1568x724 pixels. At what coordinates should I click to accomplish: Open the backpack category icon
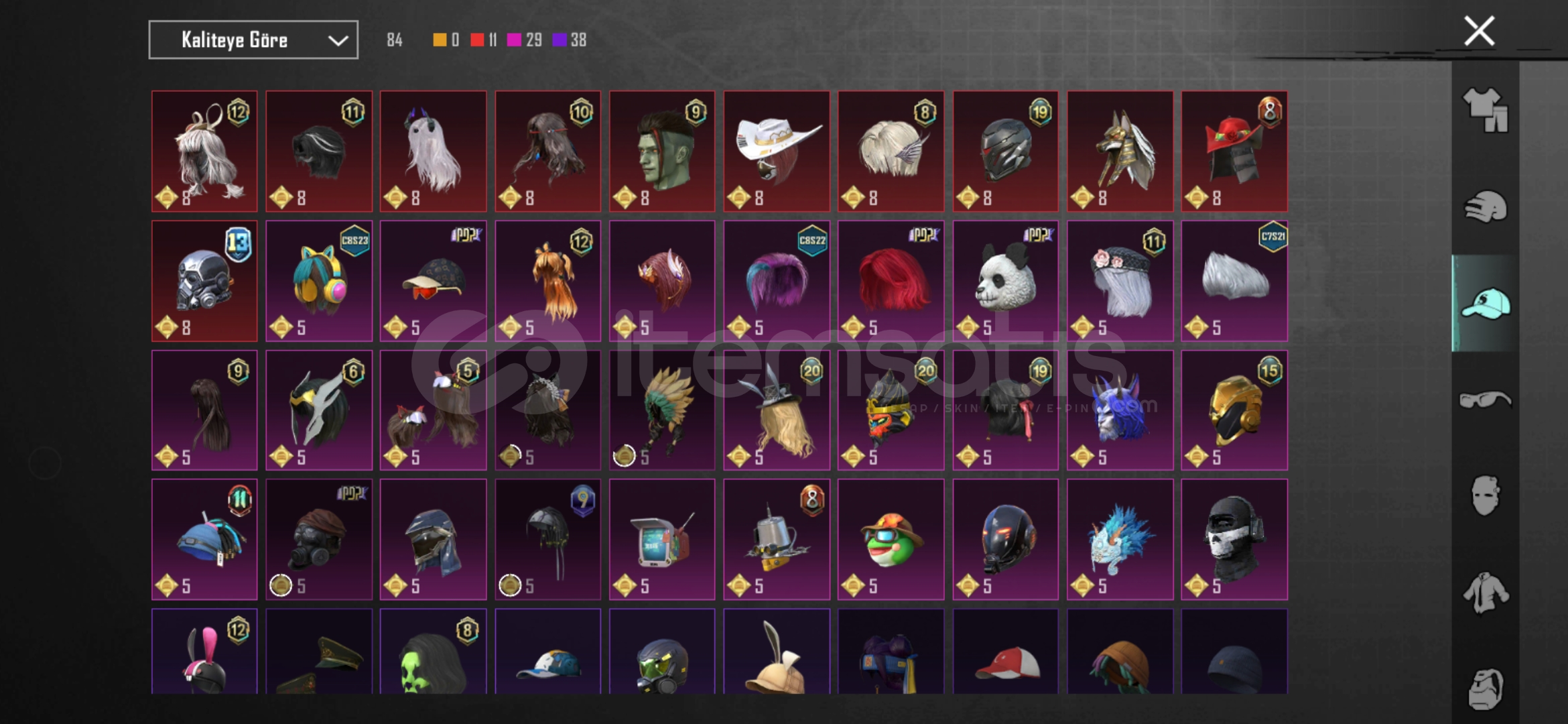pyautogui.click(x=1486, y=688)
